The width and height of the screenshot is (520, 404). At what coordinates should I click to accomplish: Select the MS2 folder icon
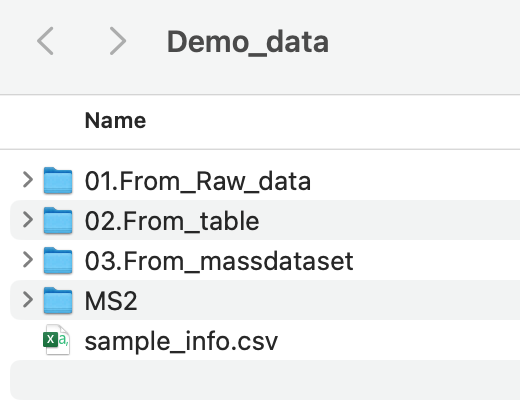[x=58, y=300]
